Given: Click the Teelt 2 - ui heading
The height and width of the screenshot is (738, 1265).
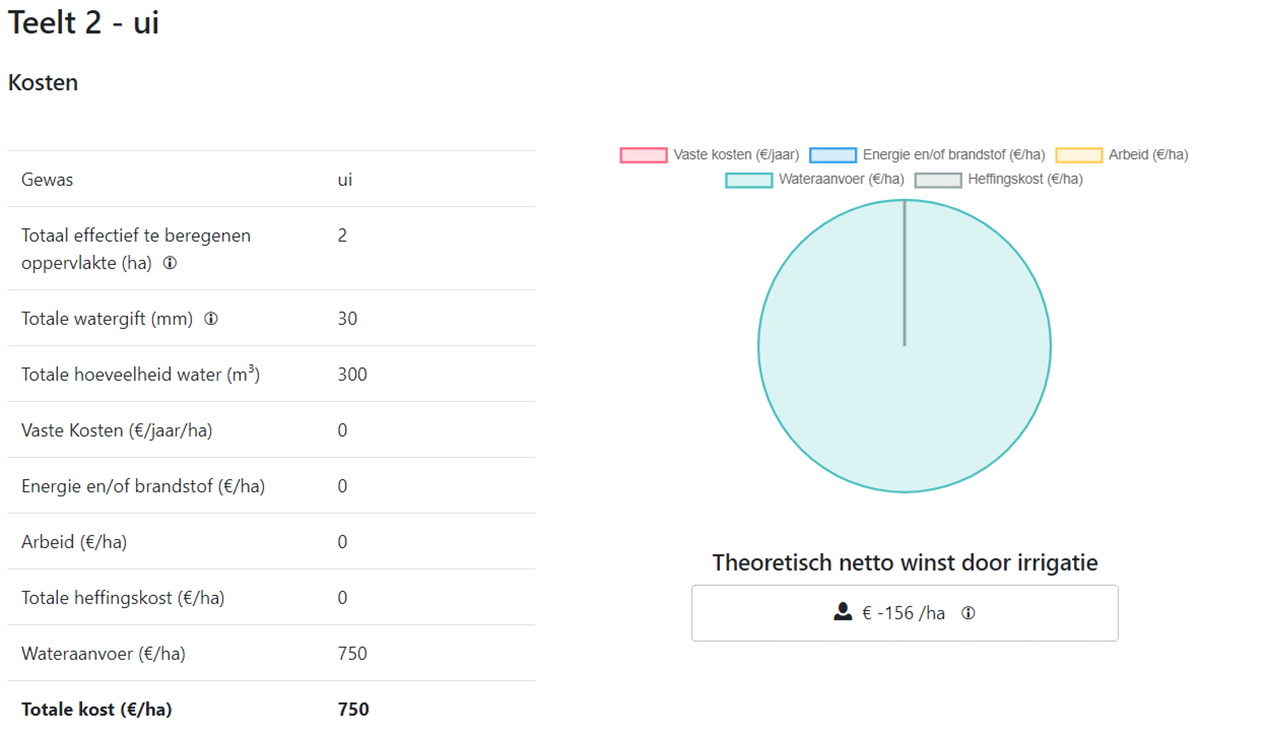Looking at the screenshot, I should tap(84, 22).
